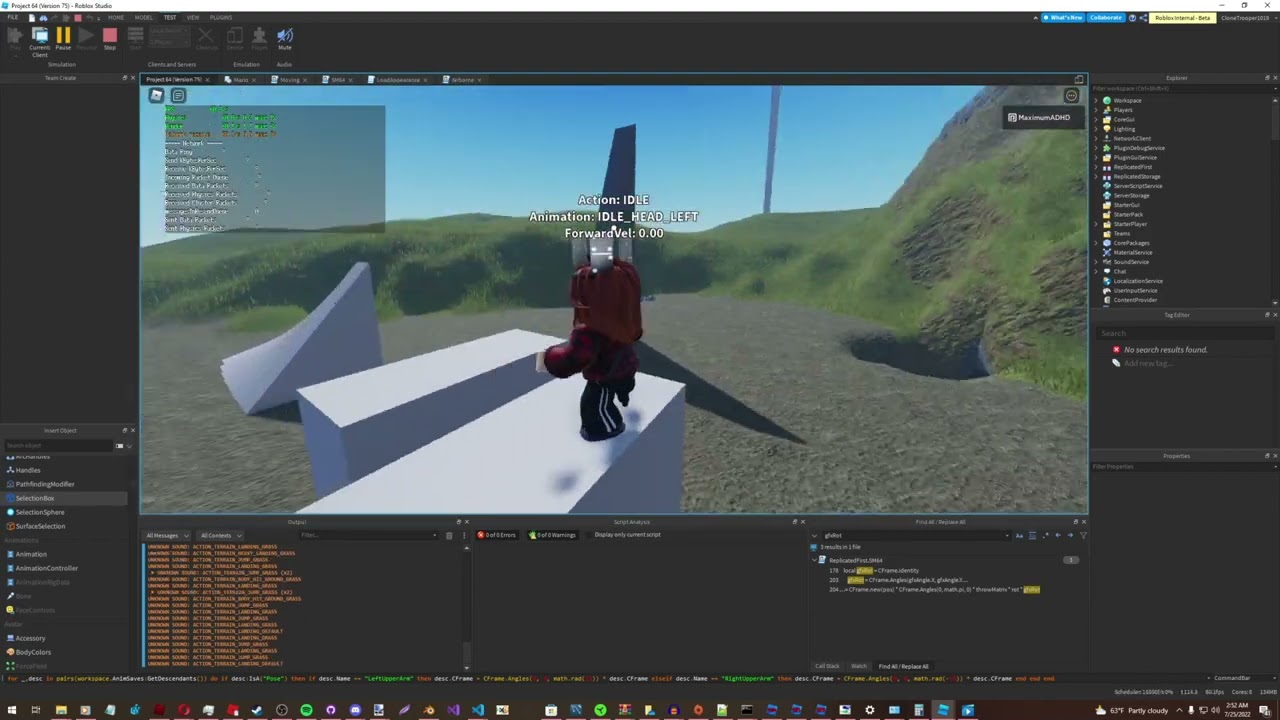Expand the Players tree node
1280x720 pixels.
1096,110
